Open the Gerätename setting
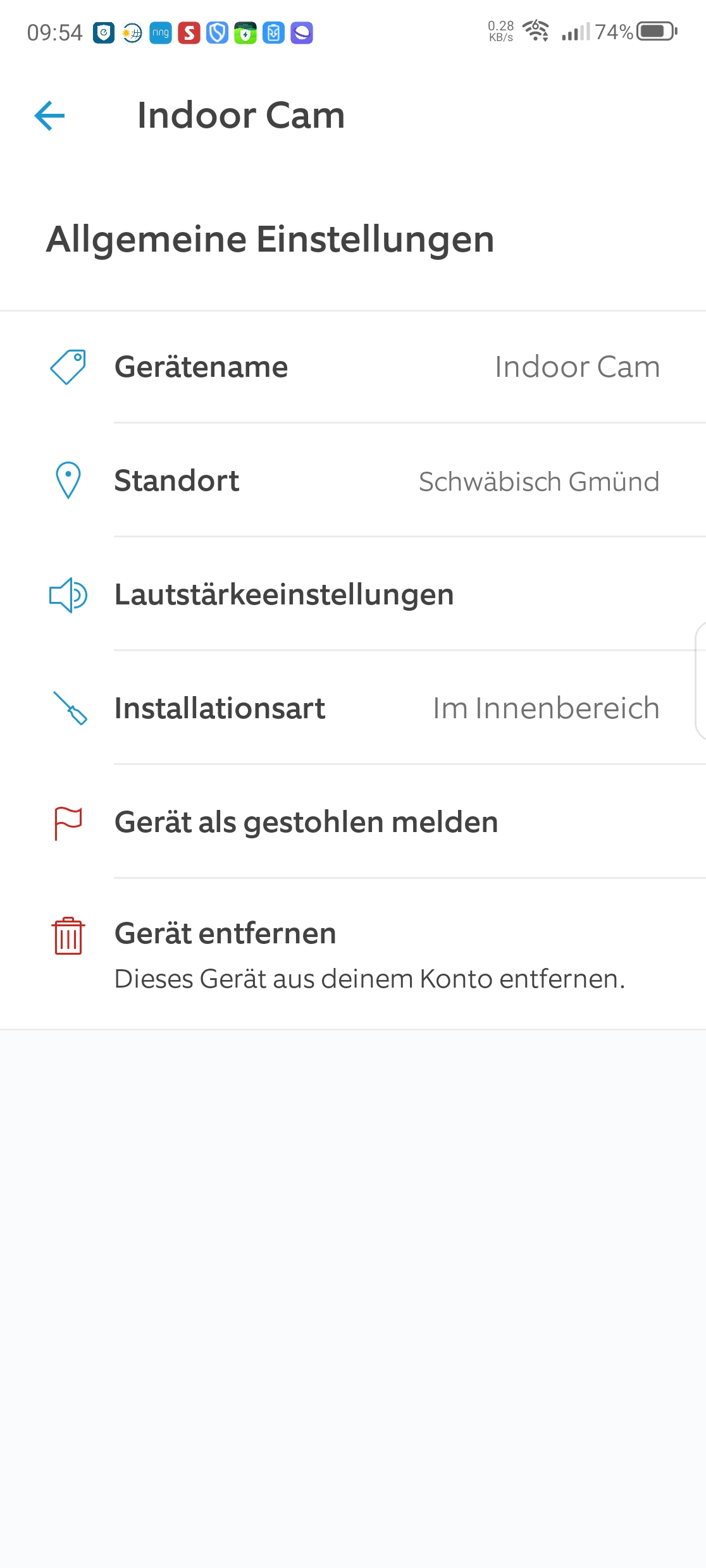This screenshot has width=706, height=1568. point(201,367)
